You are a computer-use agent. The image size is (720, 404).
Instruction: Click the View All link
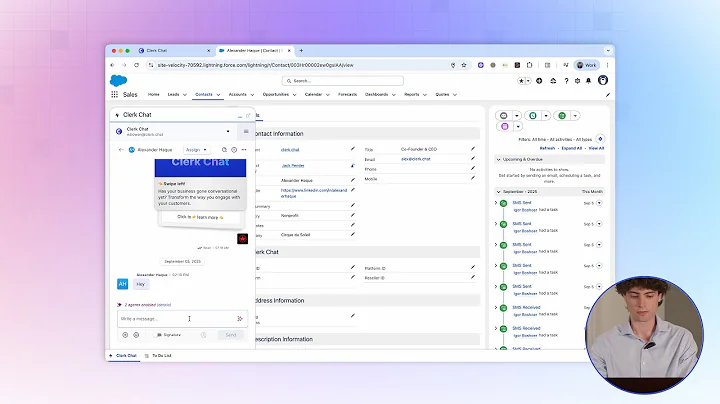click(596, 148)
